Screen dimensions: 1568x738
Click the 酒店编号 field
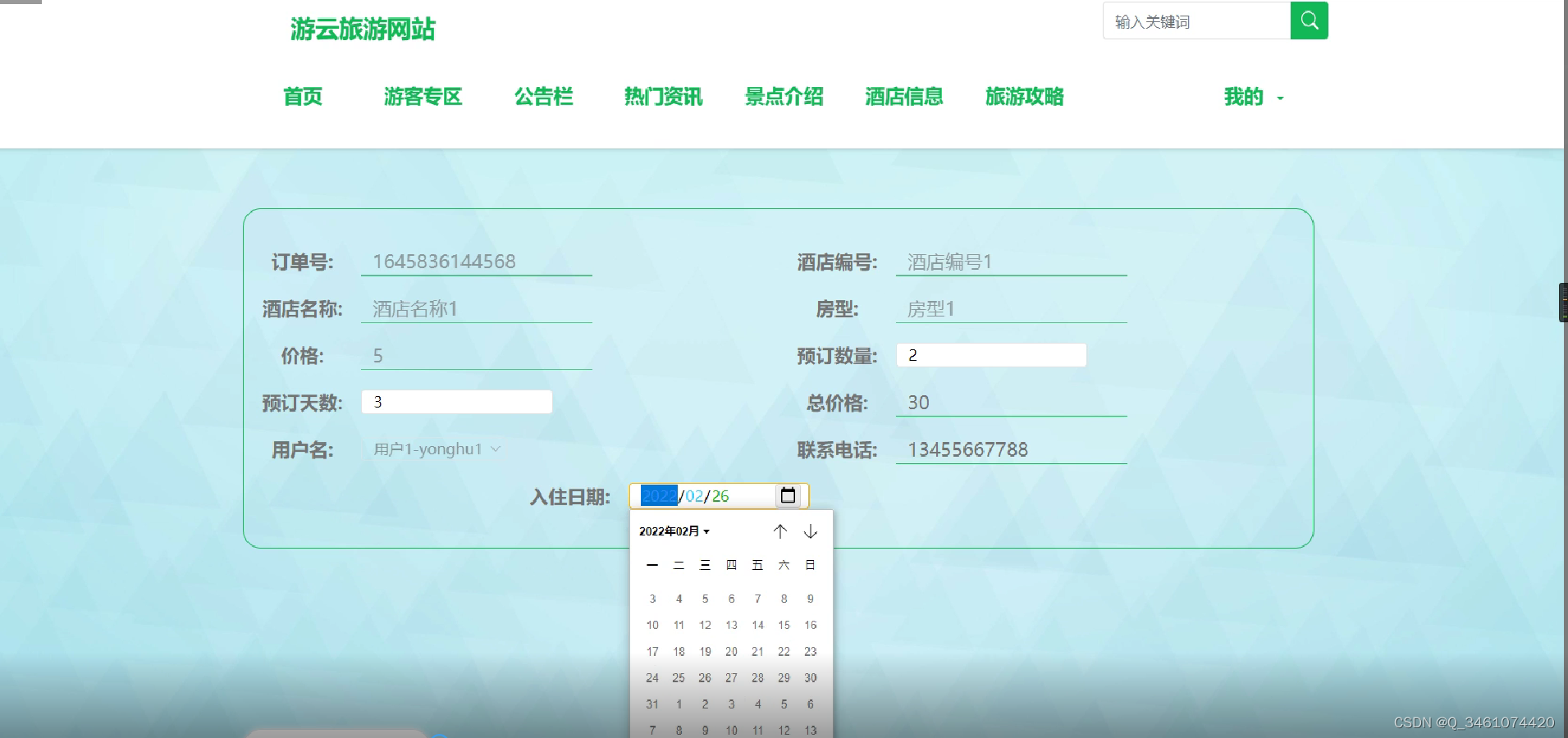pos(1012,262)
